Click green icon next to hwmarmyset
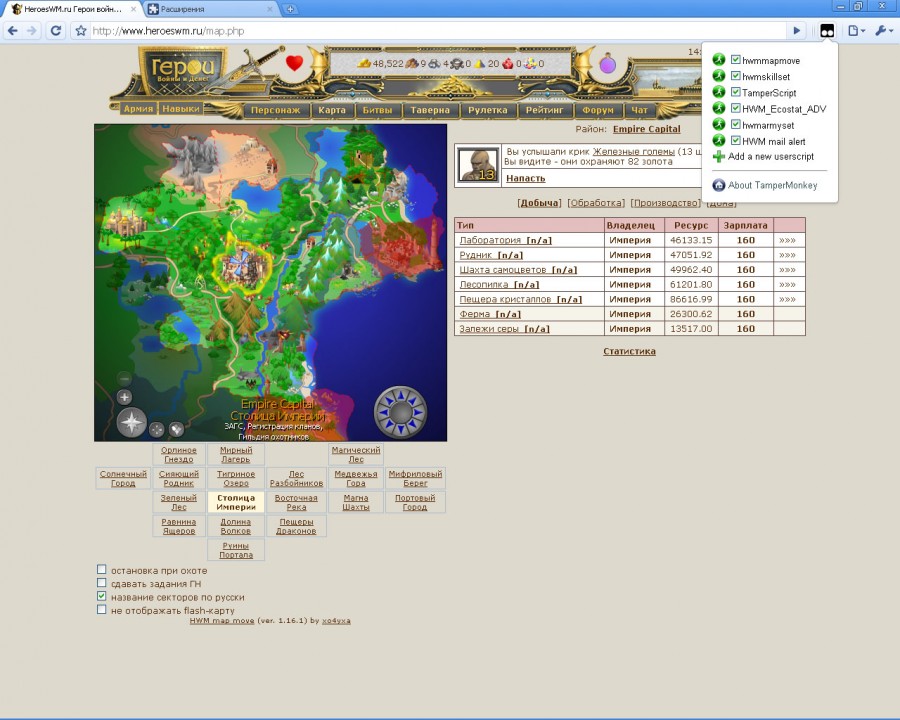The image size is (900, 720). pos(719,124)
